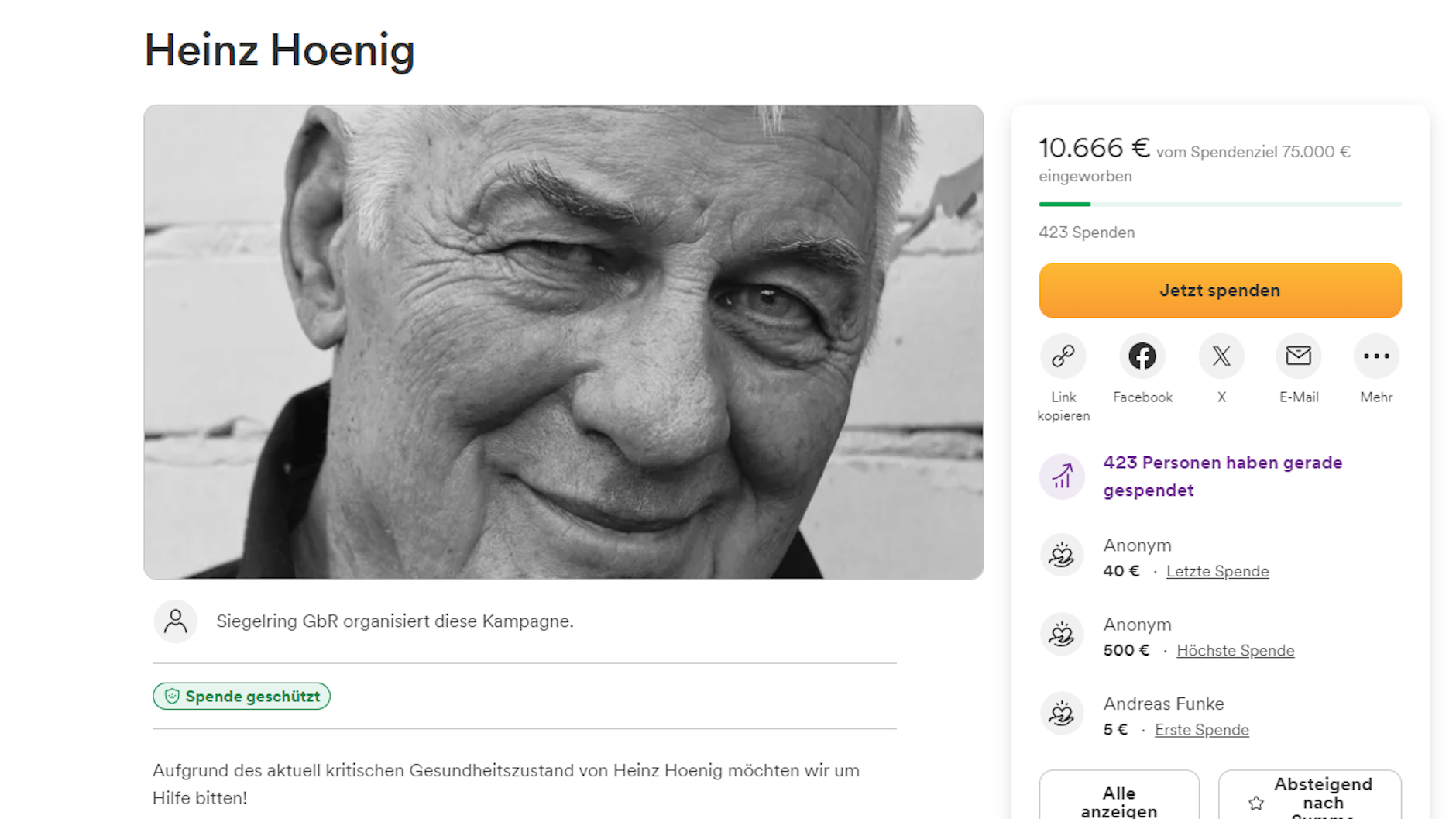Open Mehr sharing options icon
1456x819 pixels.
1375,356
